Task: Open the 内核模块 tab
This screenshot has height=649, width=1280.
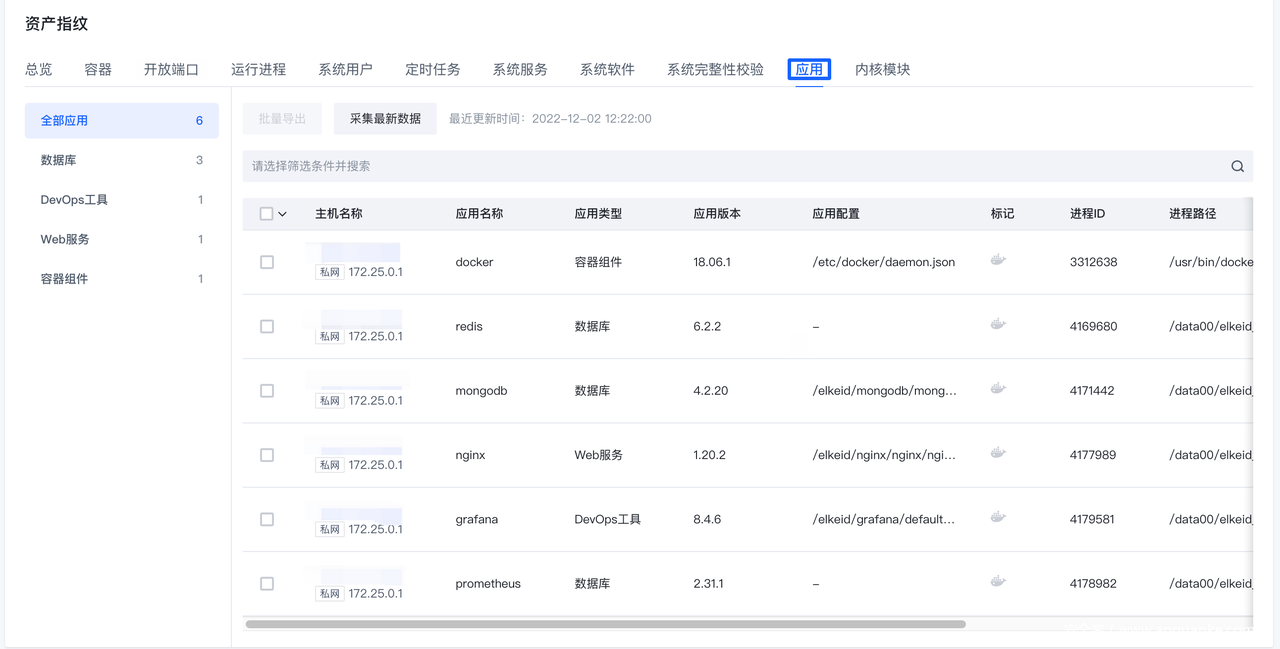Action: pyautogui.click(x=882, y=69)
